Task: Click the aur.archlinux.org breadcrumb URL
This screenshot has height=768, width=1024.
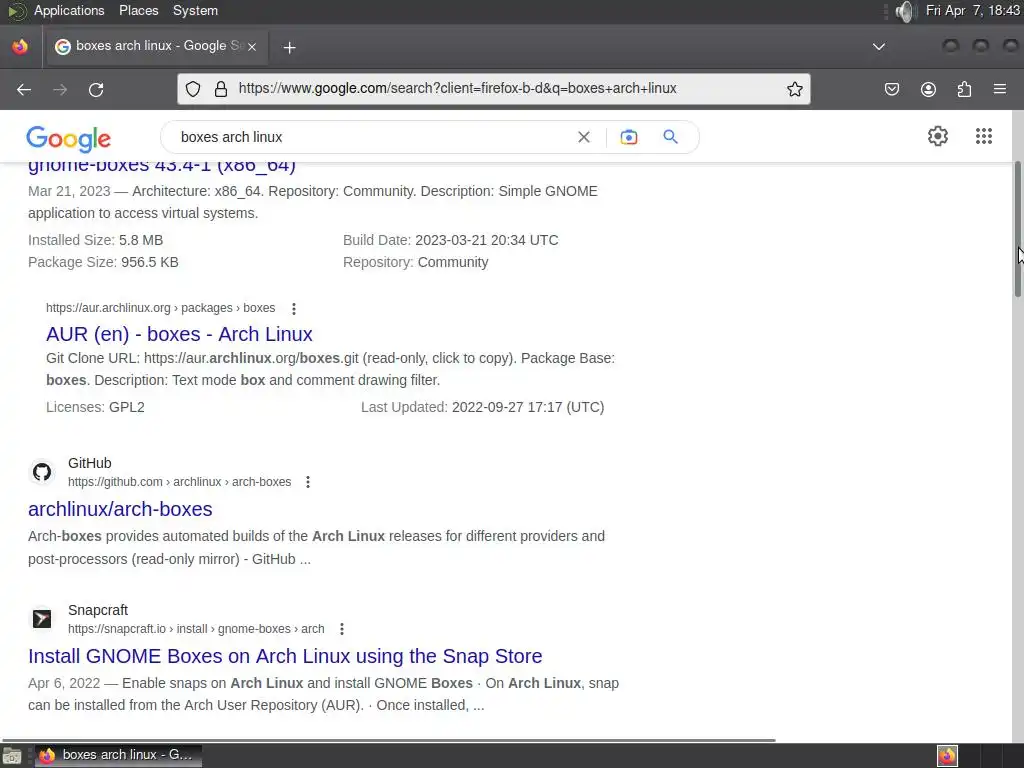Action: [161, 308]
